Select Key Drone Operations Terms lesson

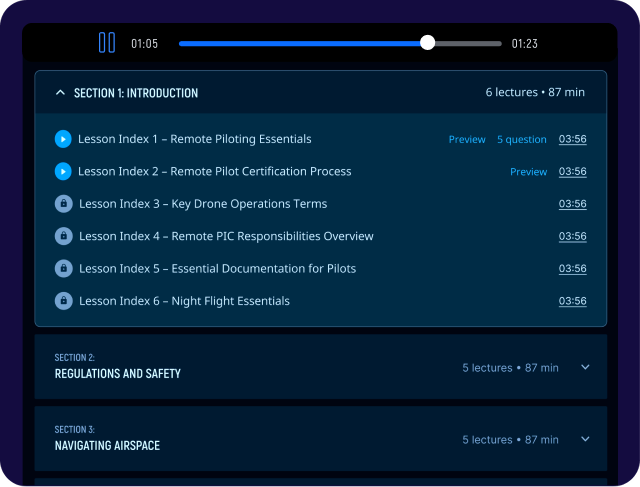[203, 204]
